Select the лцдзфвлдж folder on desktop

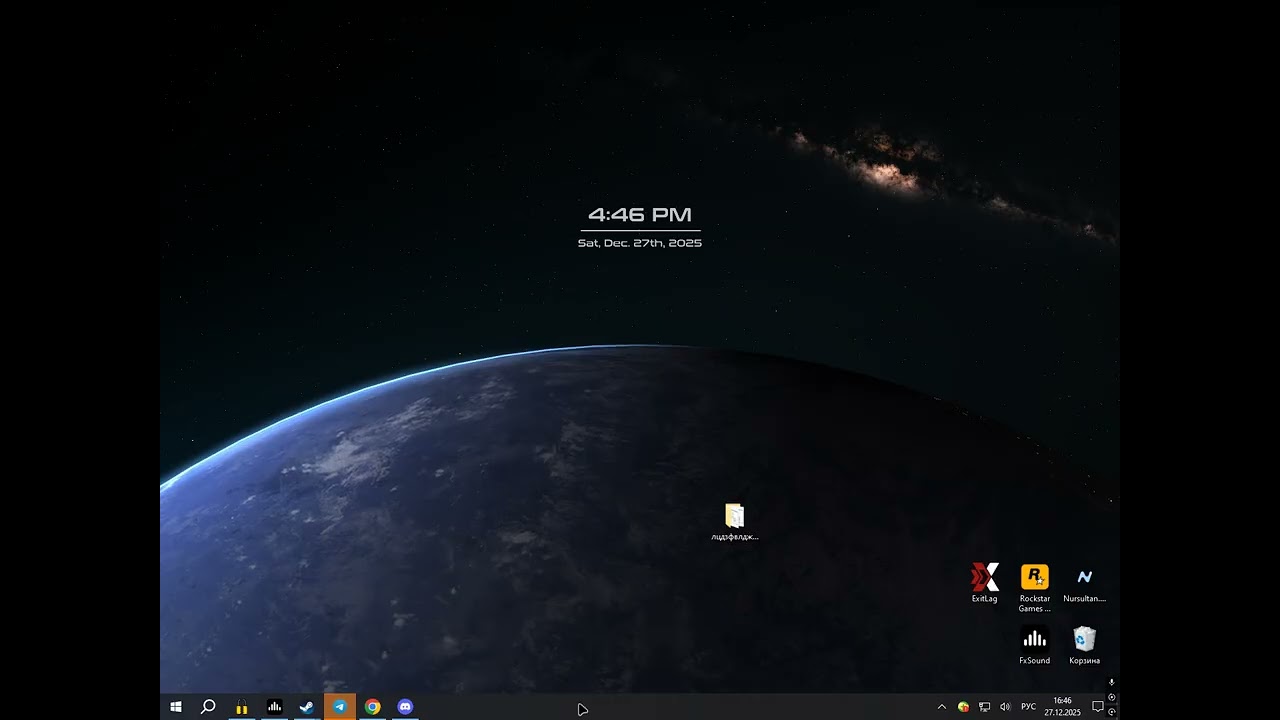735,522
